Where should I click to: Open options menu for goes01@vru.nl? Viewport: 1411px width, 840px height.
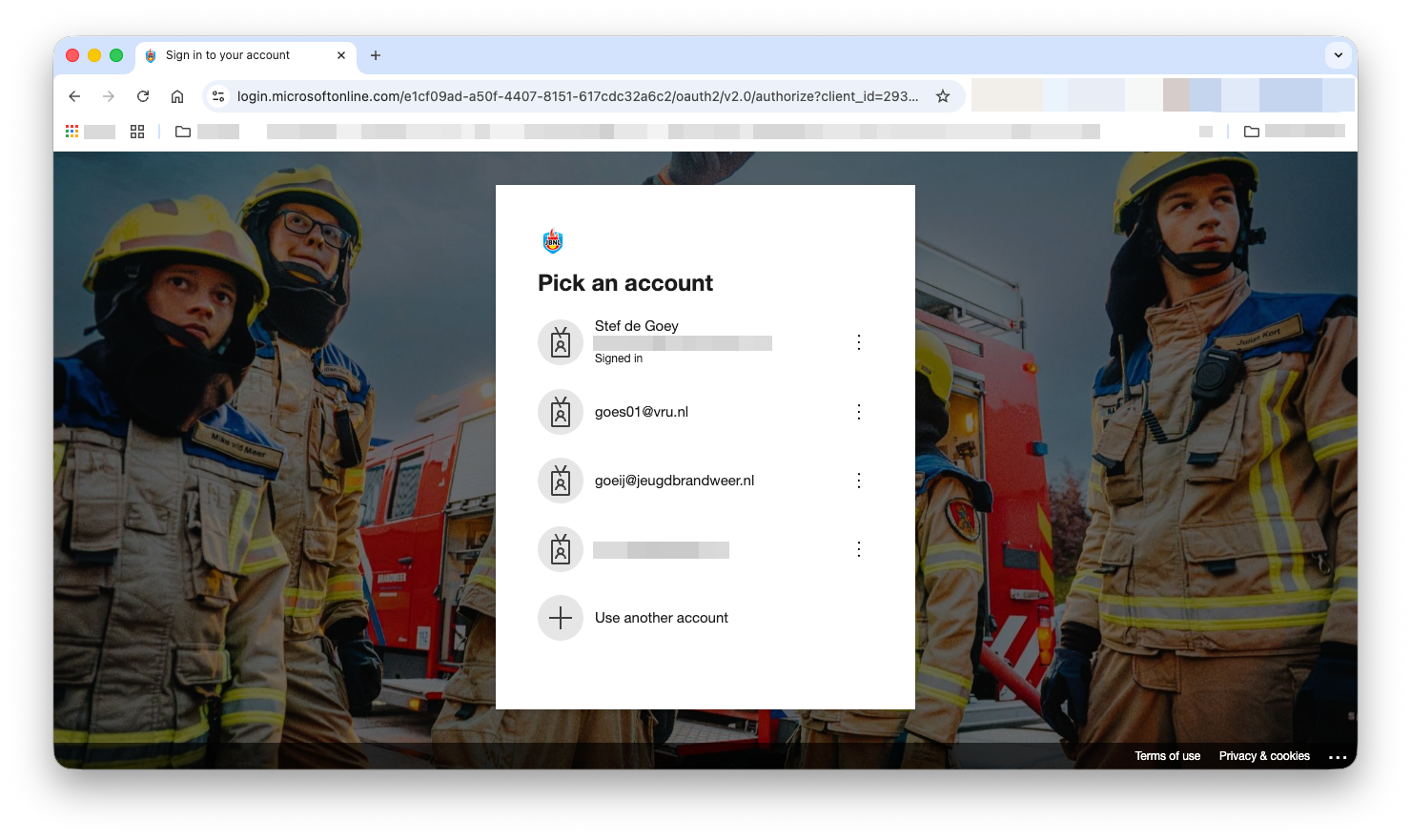859,412
